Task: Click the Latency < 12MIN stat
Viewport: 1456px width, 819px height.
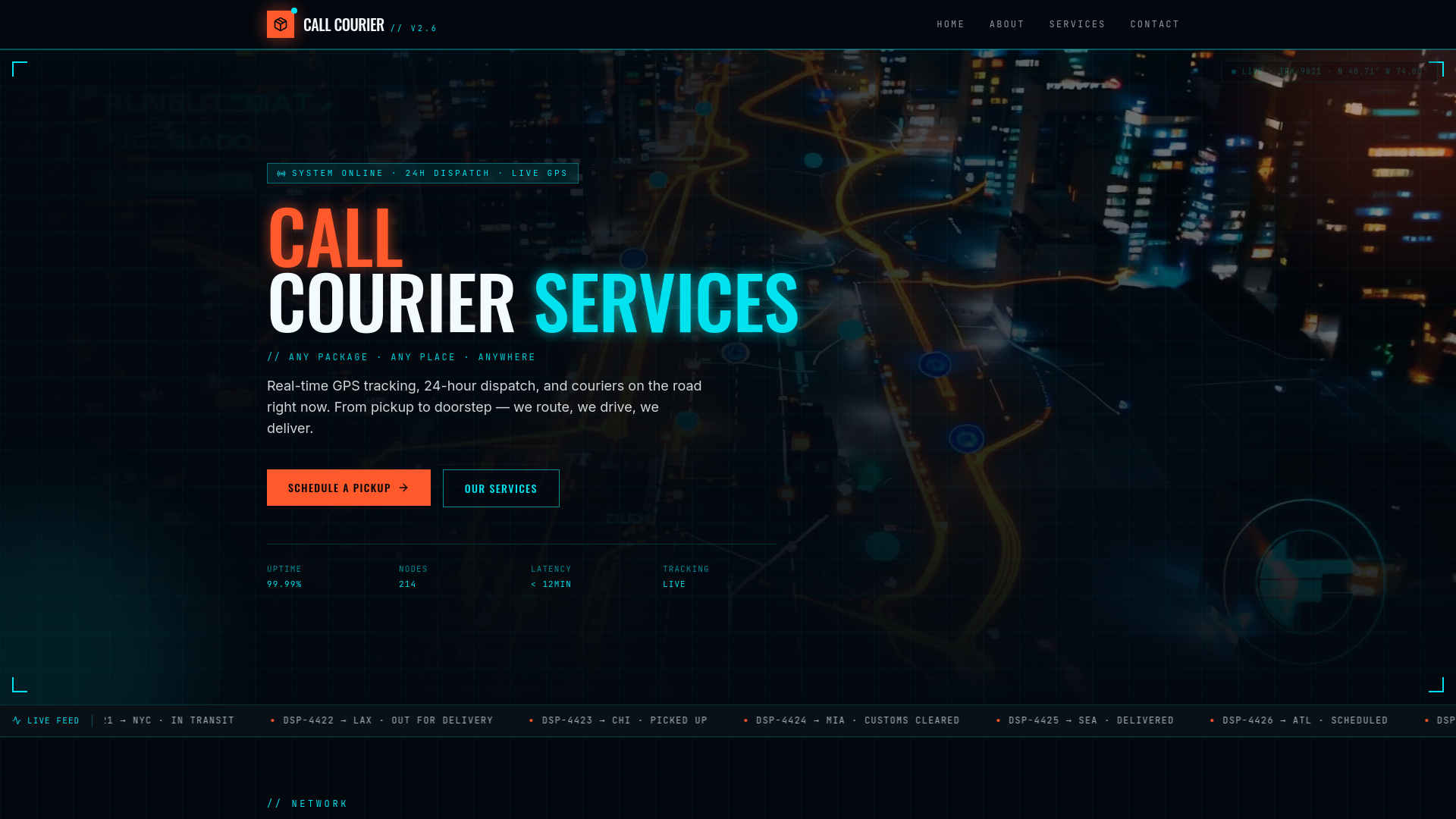Action: click(x=551, y=576)
